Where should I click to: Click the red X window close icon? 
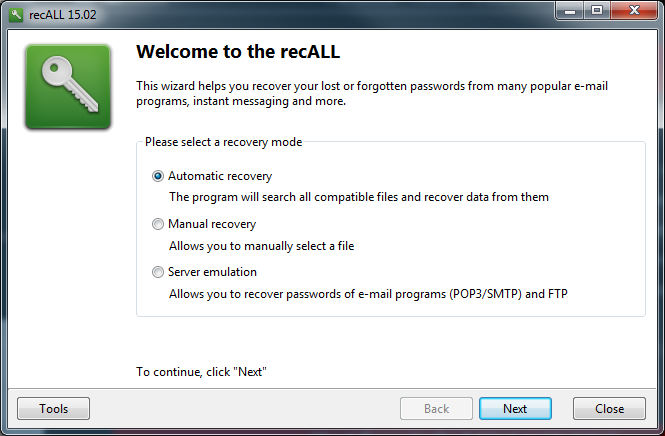(634, 11)
